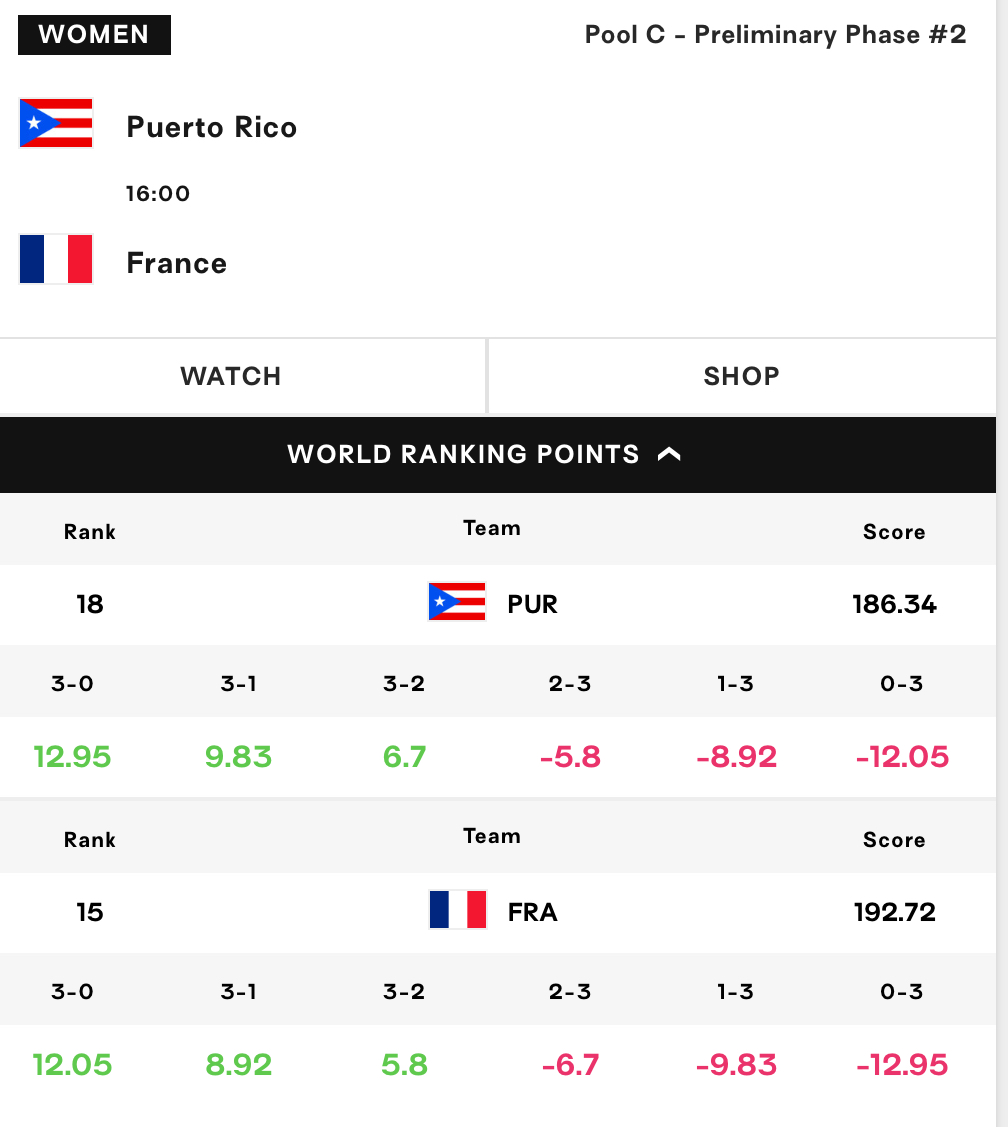Image resolution: width=1008 pixels, height=1127 pixels.
Task: Open the SHOP tab
Action: 742,376
